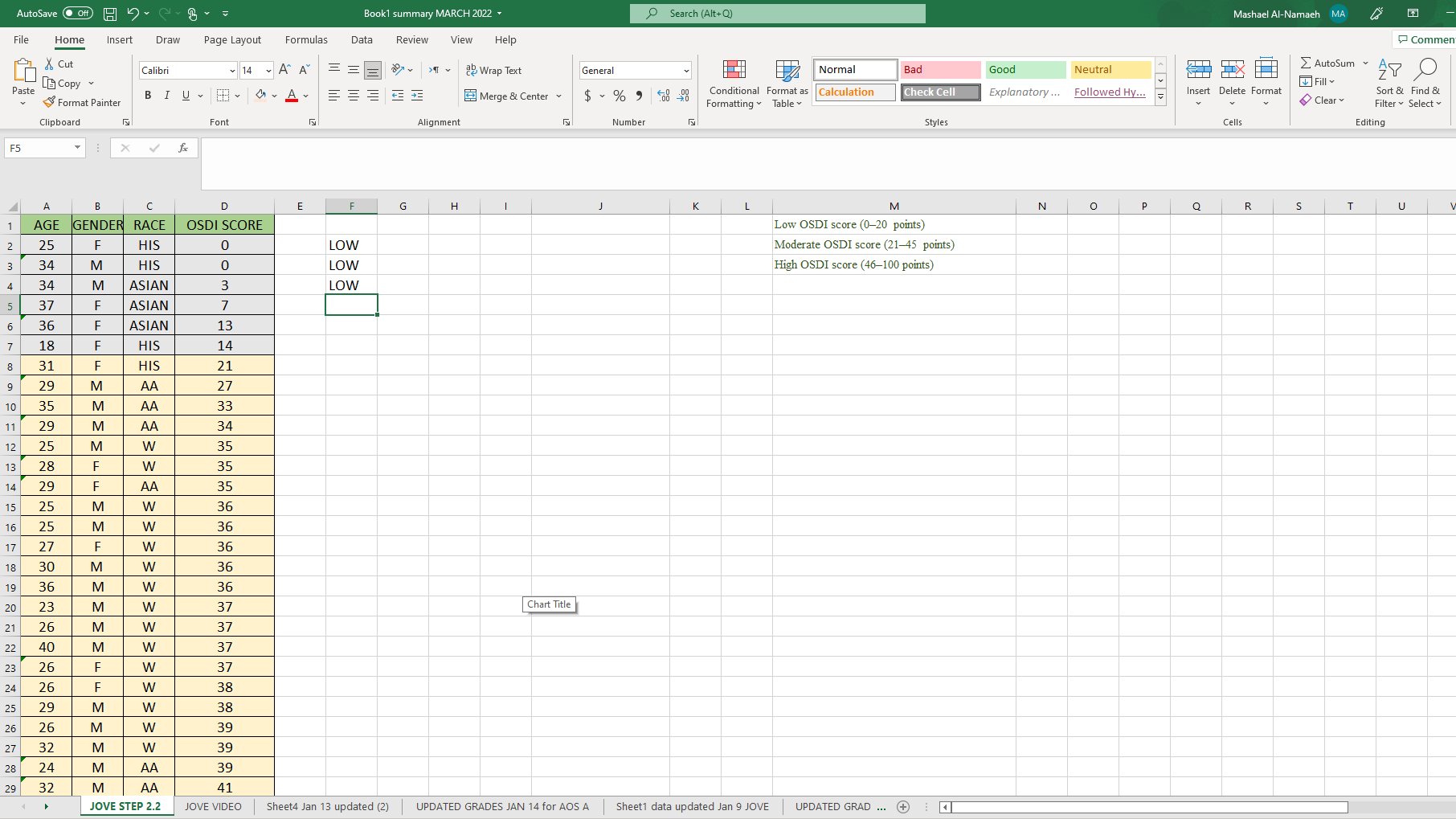This screenshot has height=819, width=1456.
Task: Click the Format Painter brush icon
Action: [x=49, y=102]
